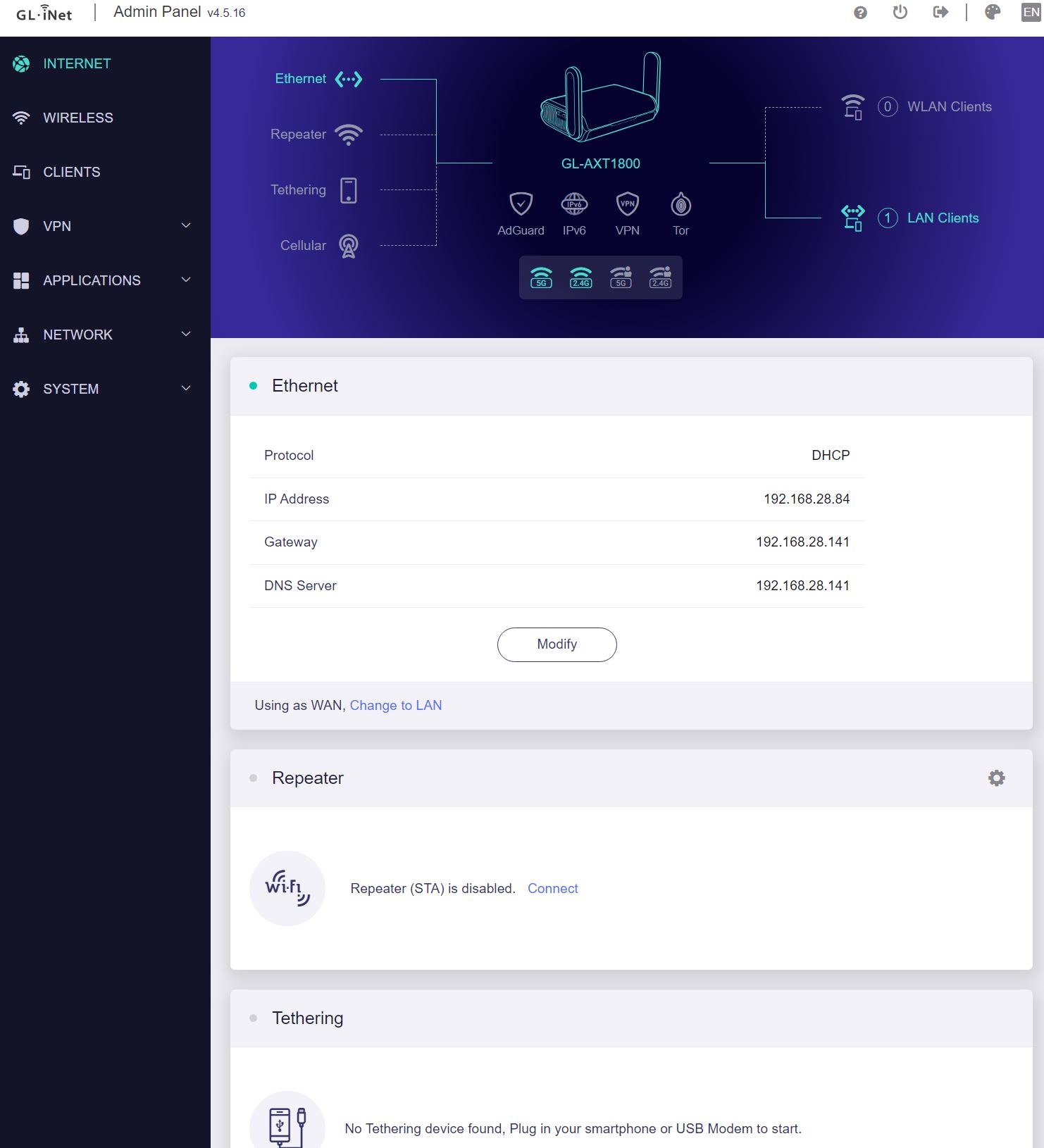Click the logout icon
This screenshot has width=1044, height=1148.
click(x=940, y=12)
